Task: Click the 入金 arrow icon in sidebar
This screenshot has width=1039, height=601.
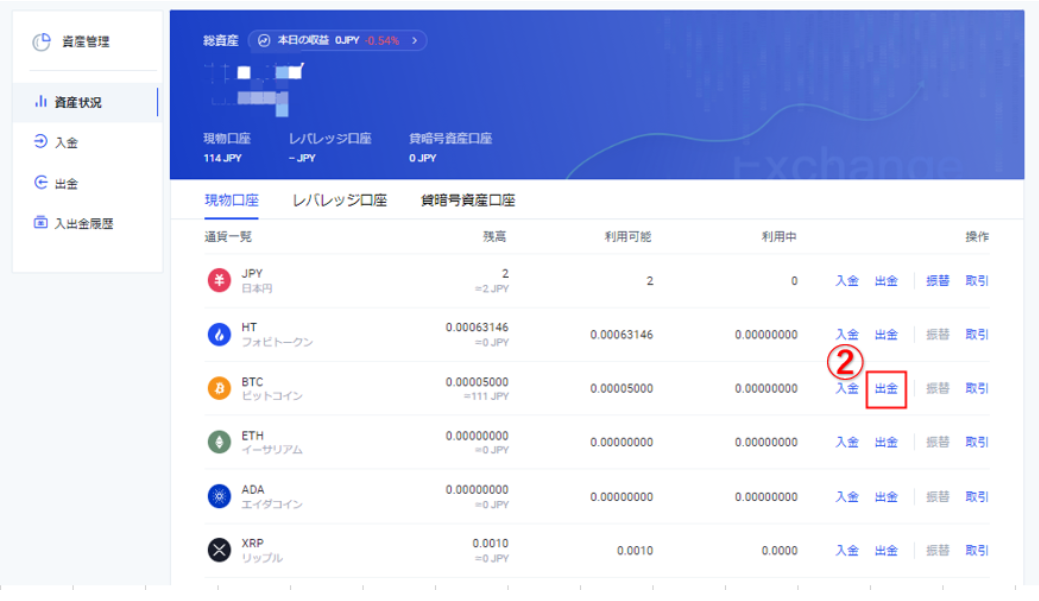Action: [41, 141]
